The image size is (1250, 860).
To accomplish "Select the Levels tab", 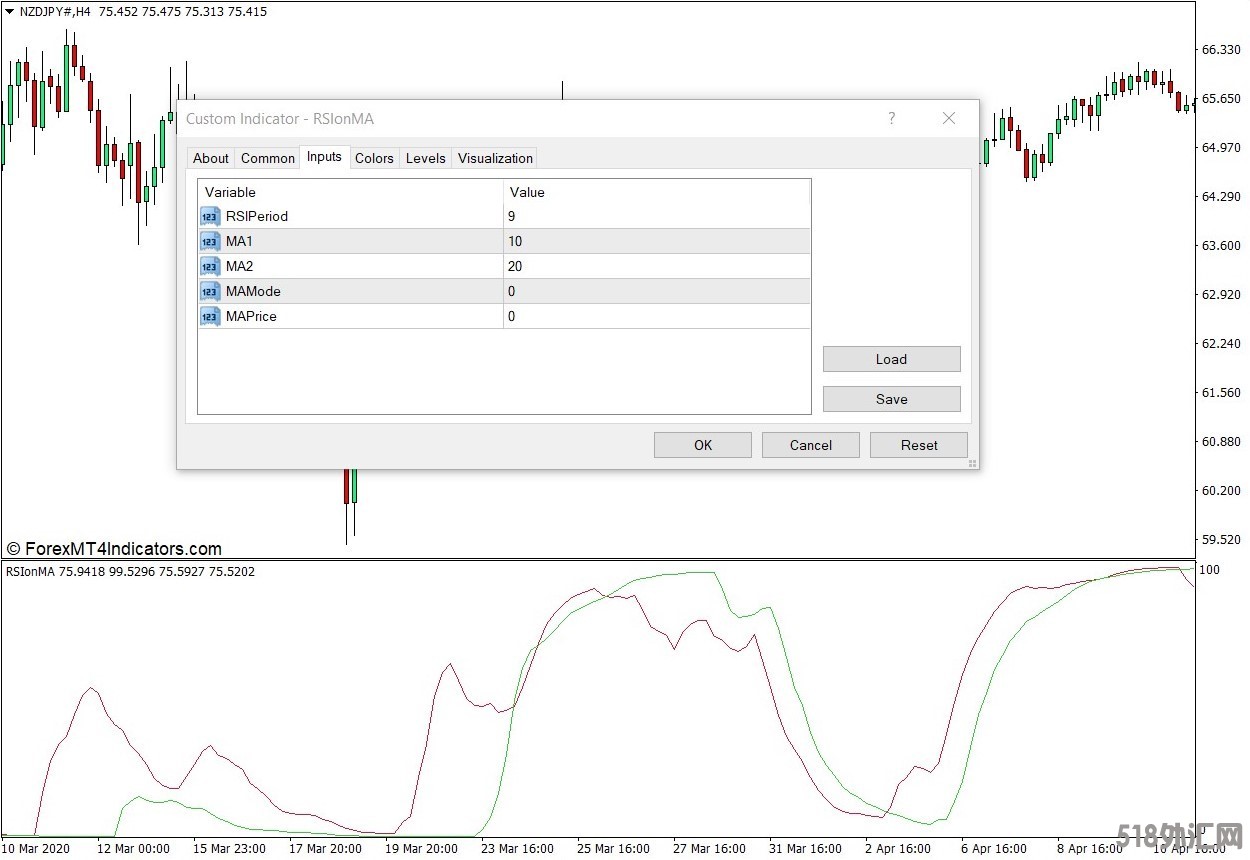I will (425, 158).
